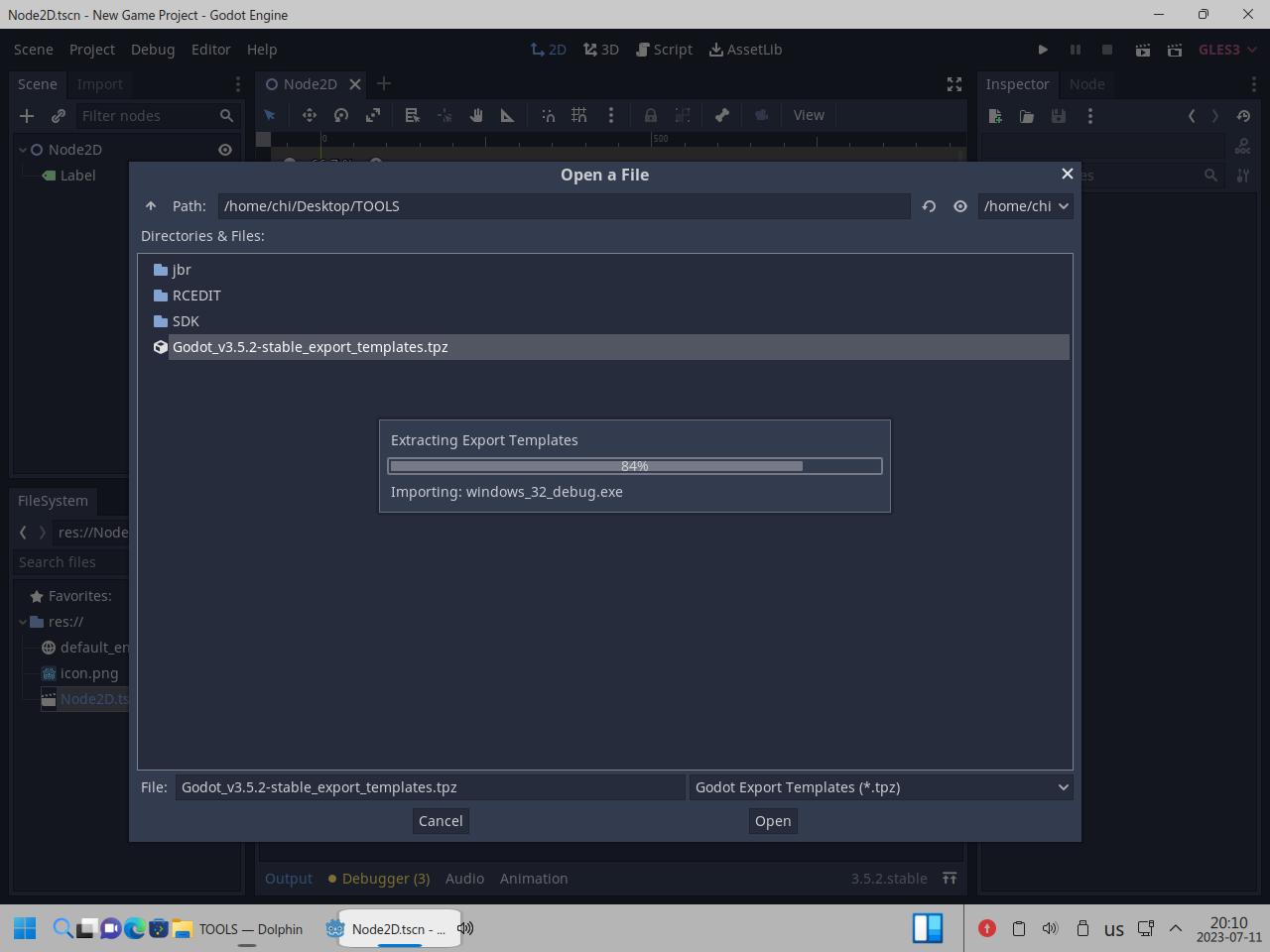Load an existing resource in Inspector
This screenshot has height=952, width=1270.
point(1027,116)
